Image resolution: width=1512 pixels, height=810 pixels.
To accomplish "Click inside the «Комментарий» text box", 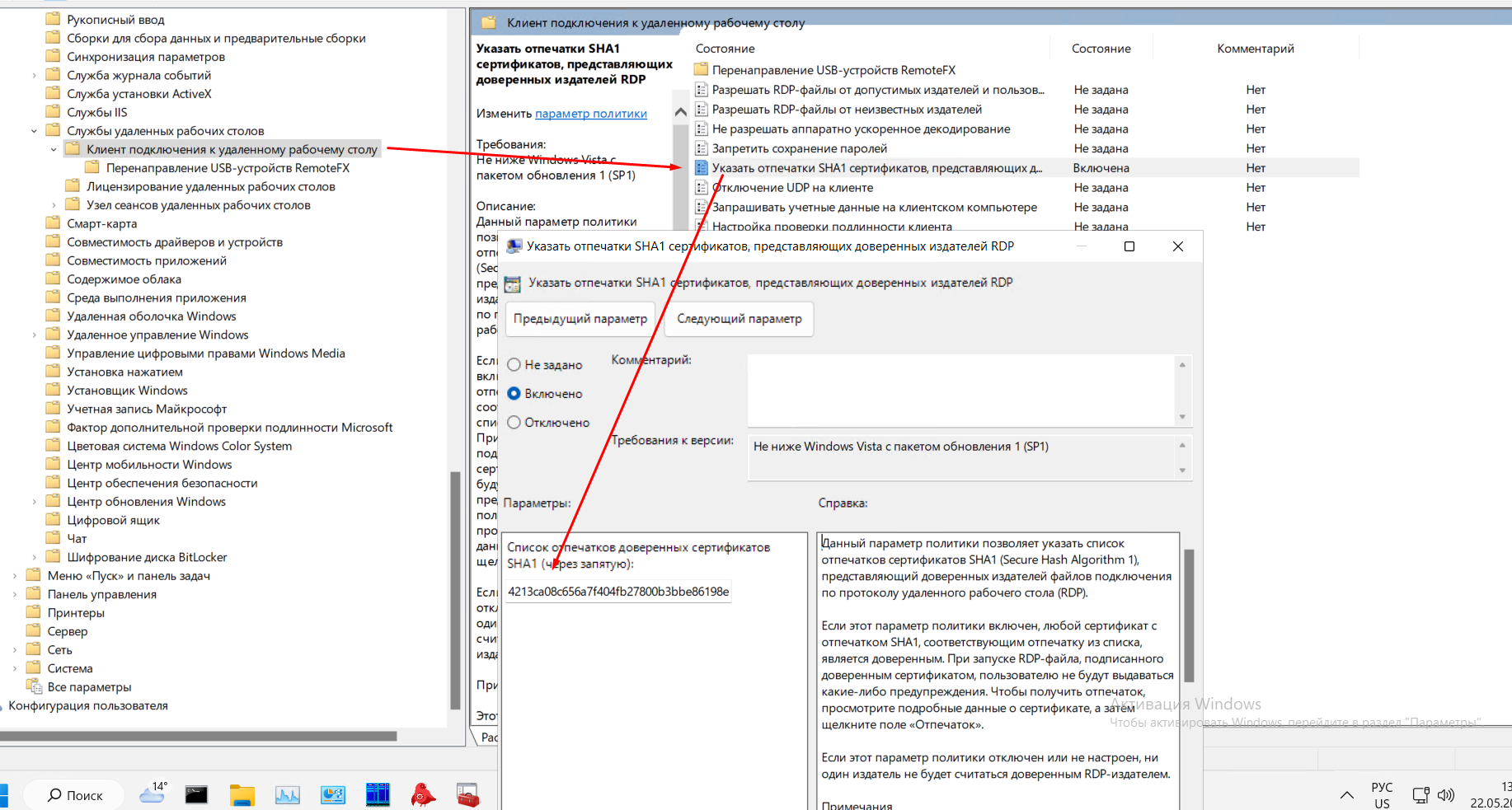I will tap(961, 391).
